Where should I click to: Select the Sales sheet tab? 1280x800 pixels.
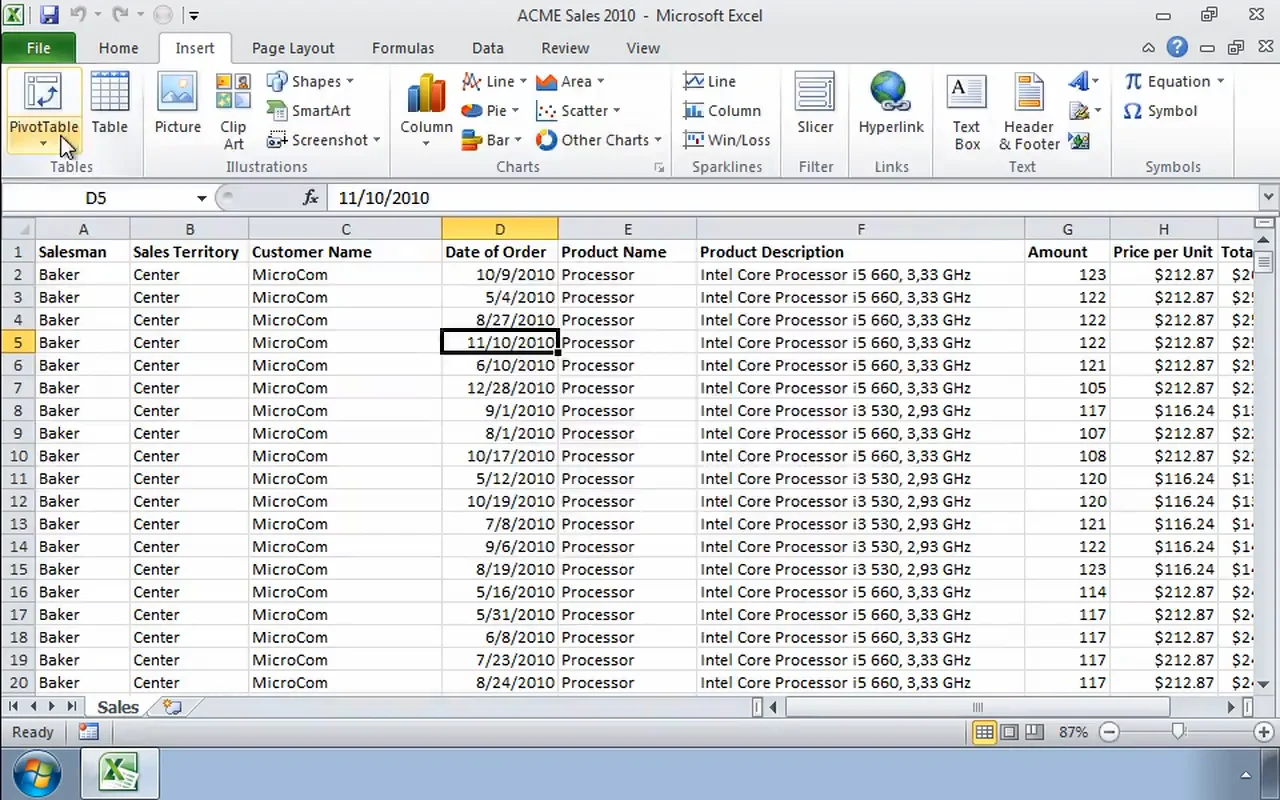tap(117, 707)
